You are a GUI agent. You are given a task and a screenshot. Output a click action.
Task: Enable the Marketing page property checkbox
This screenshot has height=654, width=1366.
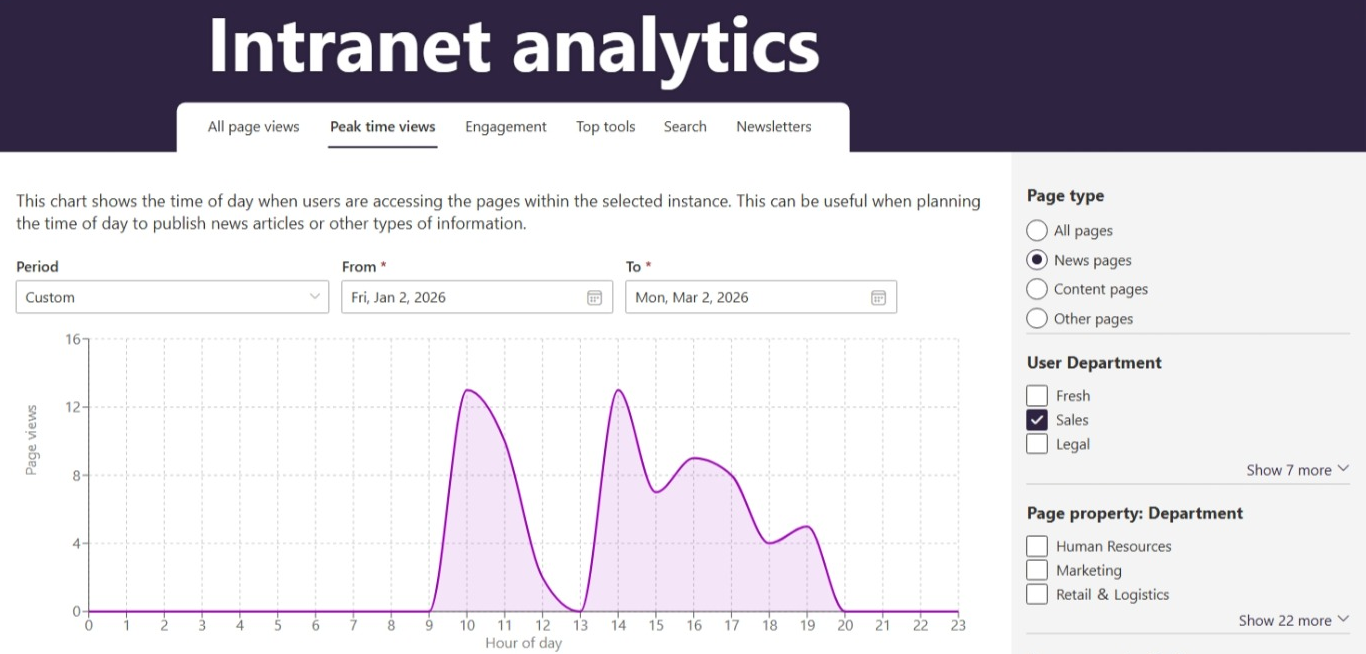point(1037,570)
